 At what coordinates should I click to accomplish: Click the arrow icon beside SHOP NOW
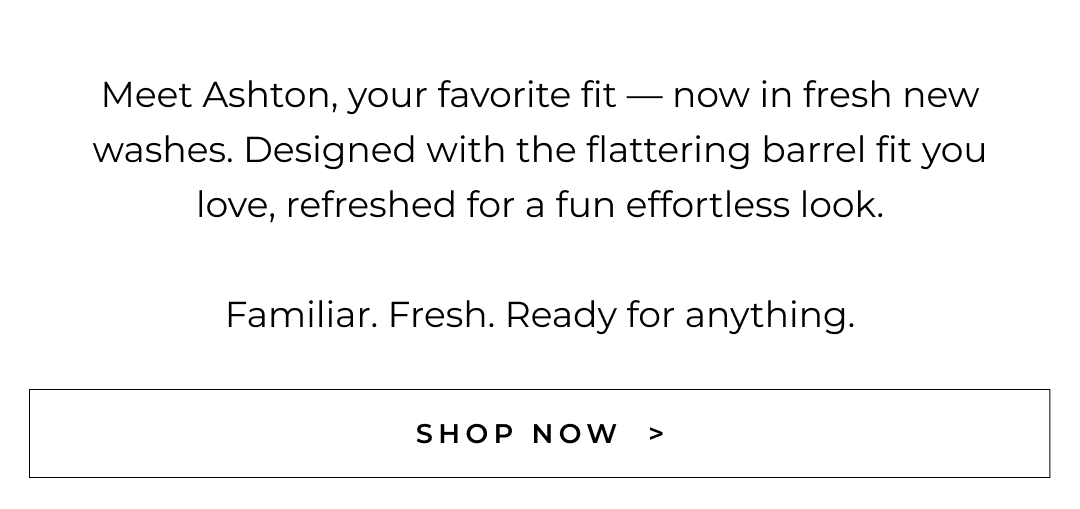657,434
